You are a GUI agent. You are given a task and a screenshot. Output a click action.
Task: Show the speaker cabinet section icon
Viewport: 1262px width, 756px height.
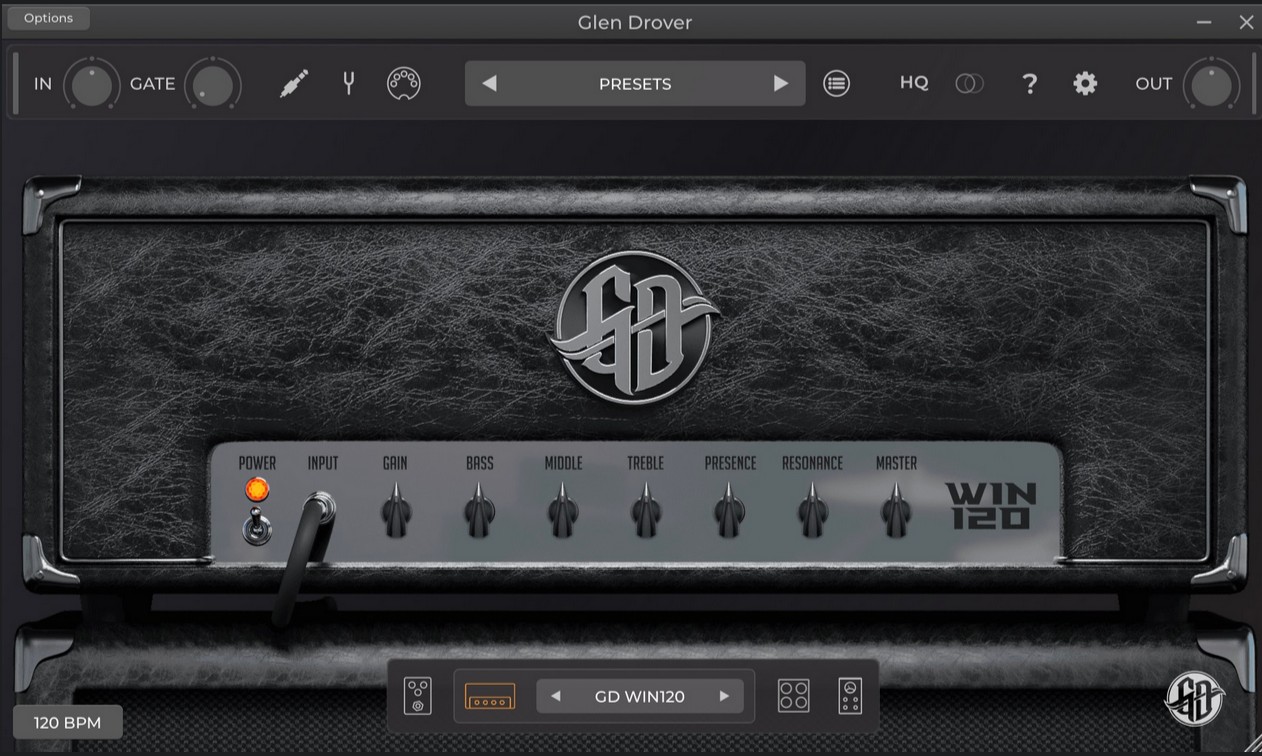tap(793, 696)
